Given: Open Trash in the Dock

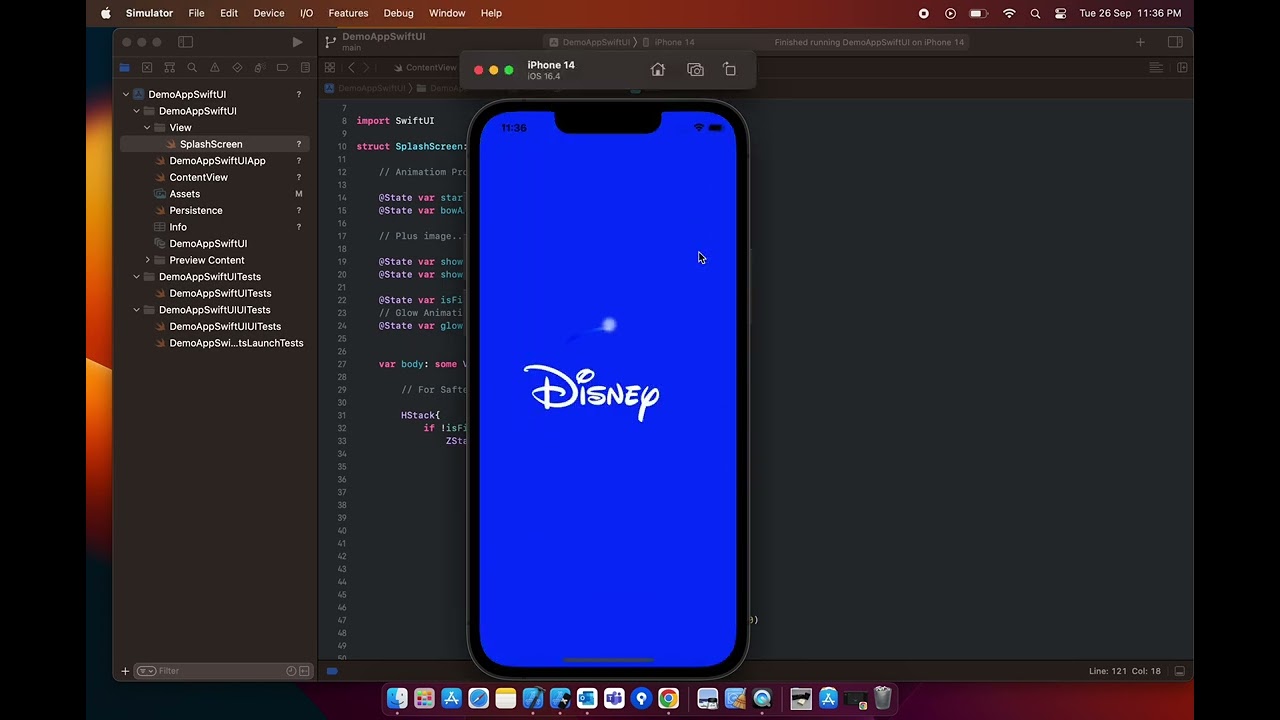Looking at the screenshot, I should coord(882,698).
